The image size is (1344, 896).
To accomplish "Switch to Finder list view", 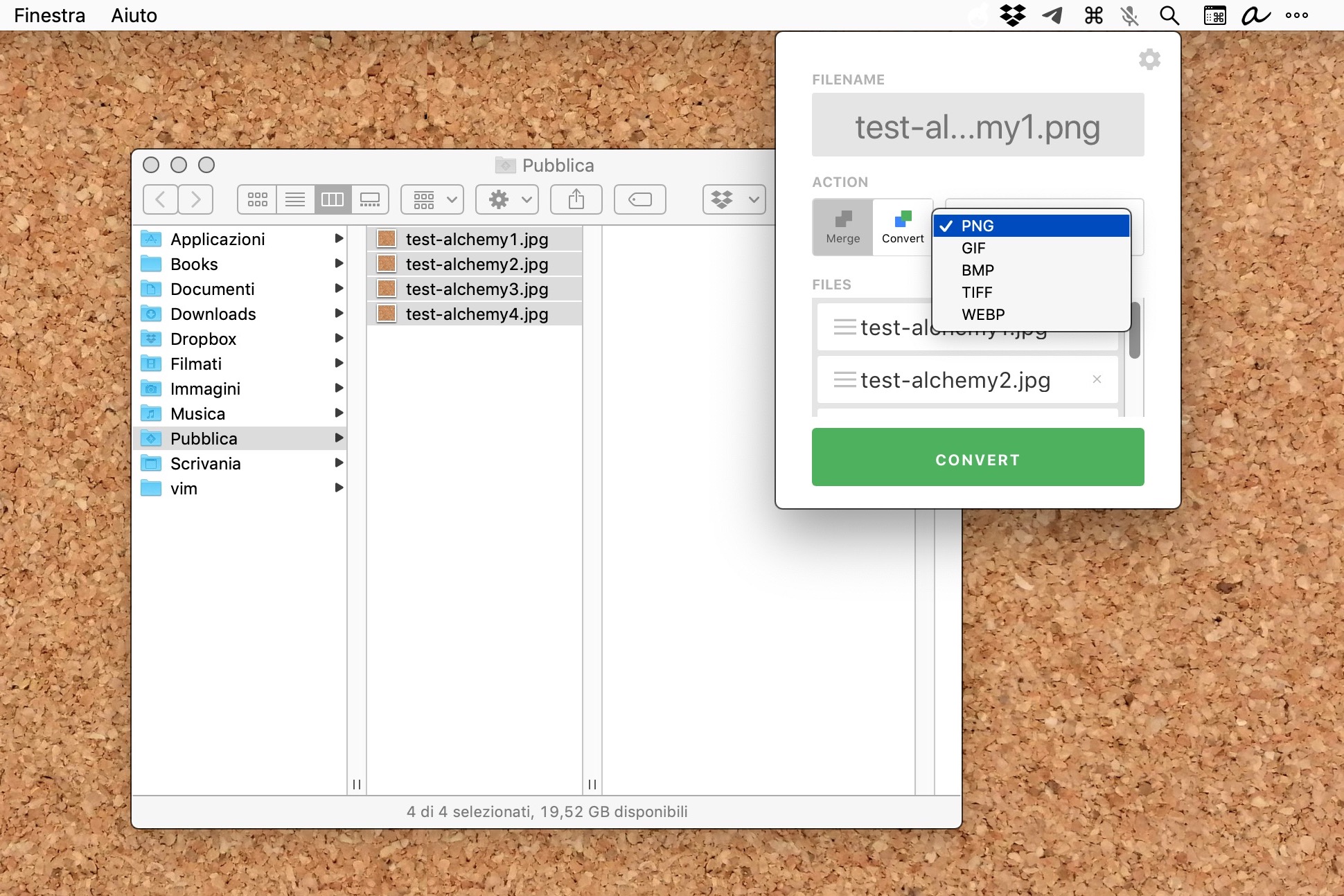I will click(x=295, y=200).
